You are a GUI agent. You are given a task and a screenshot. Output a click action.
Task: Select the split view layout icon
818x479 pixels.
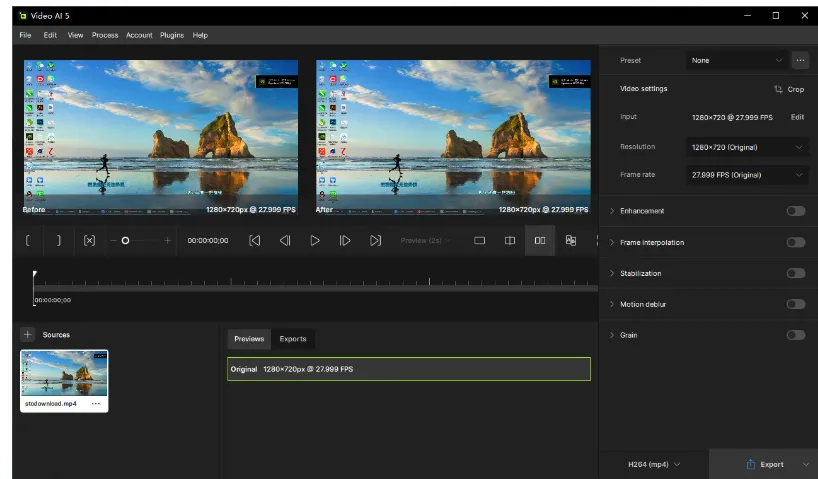pyautogui.click(x=509, y=241)
